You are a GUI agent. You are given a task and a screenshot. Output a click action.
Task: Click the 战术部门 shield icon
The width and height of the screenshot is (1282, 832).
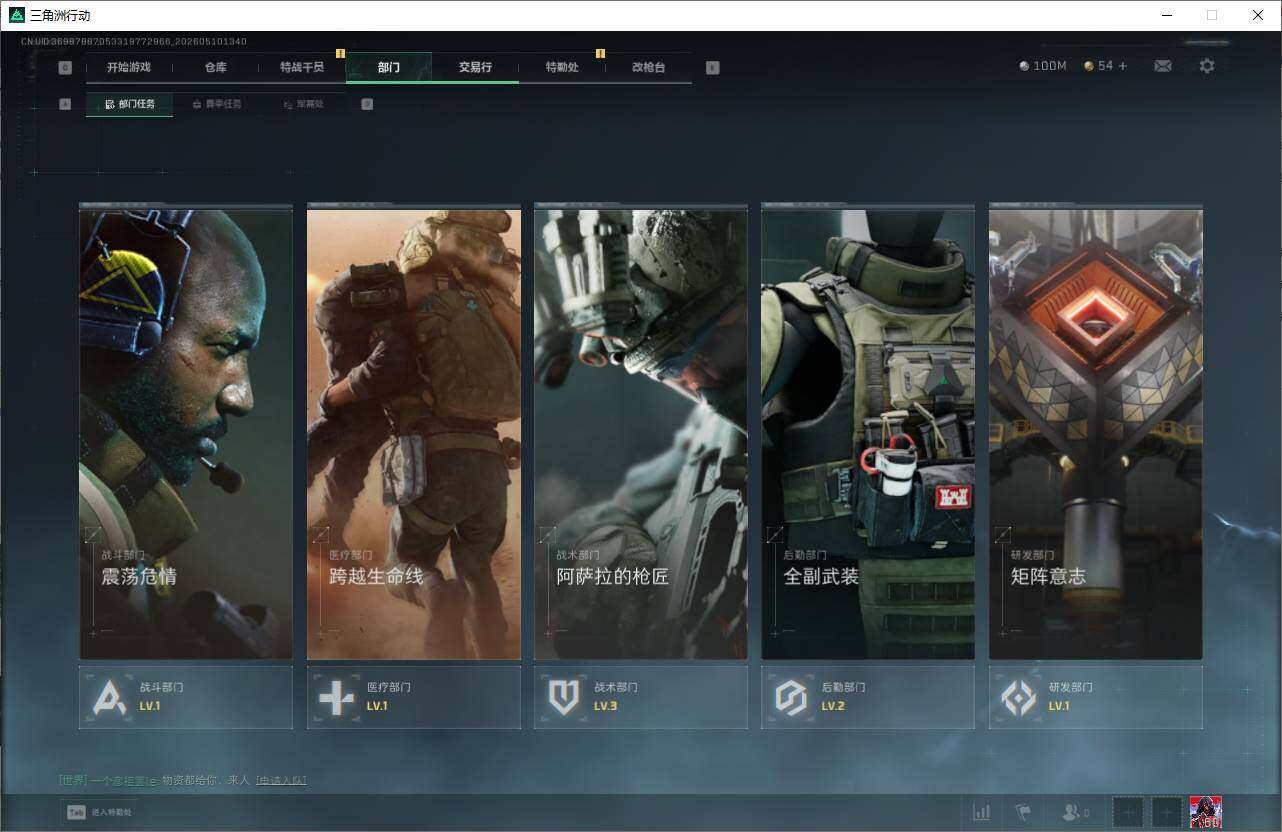pyautogui.click(x=564, y=697)
